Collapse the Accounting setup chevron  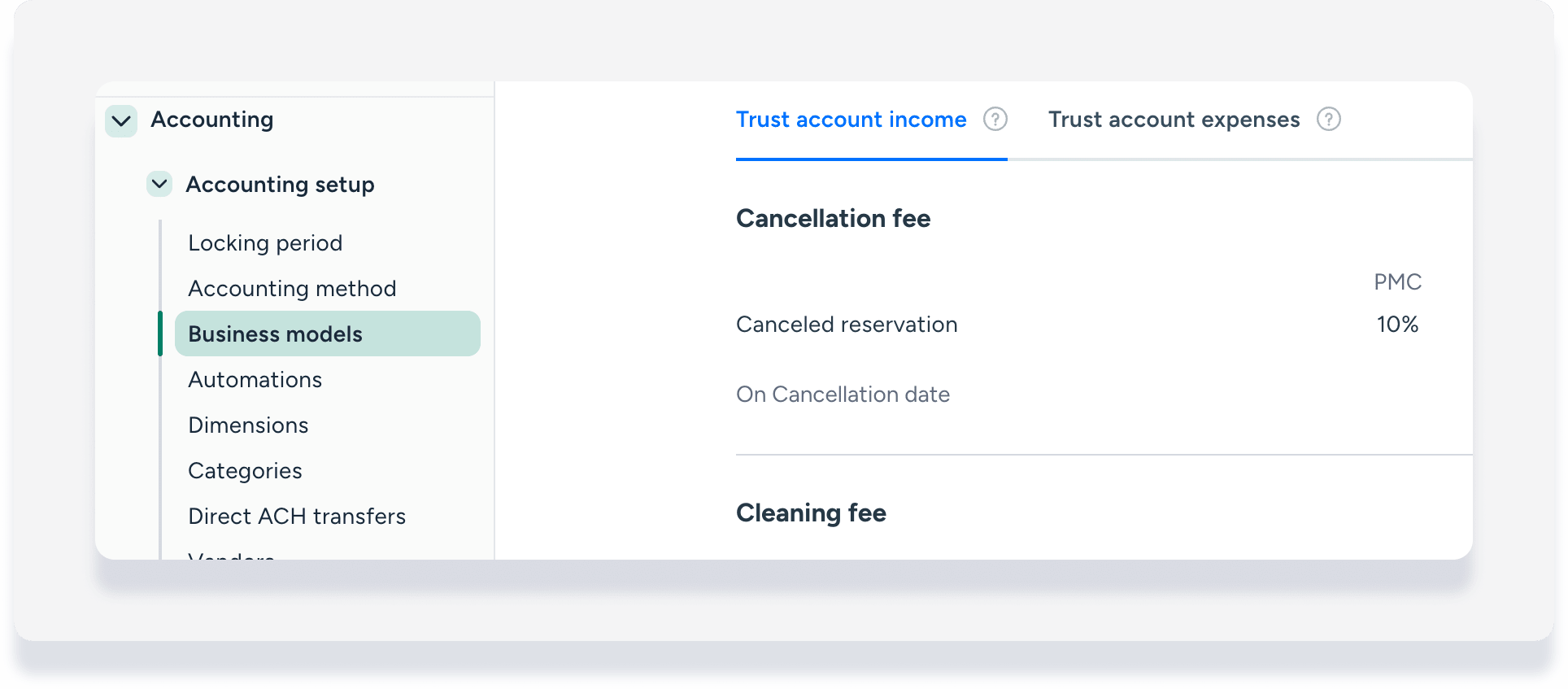click(159, 184)
